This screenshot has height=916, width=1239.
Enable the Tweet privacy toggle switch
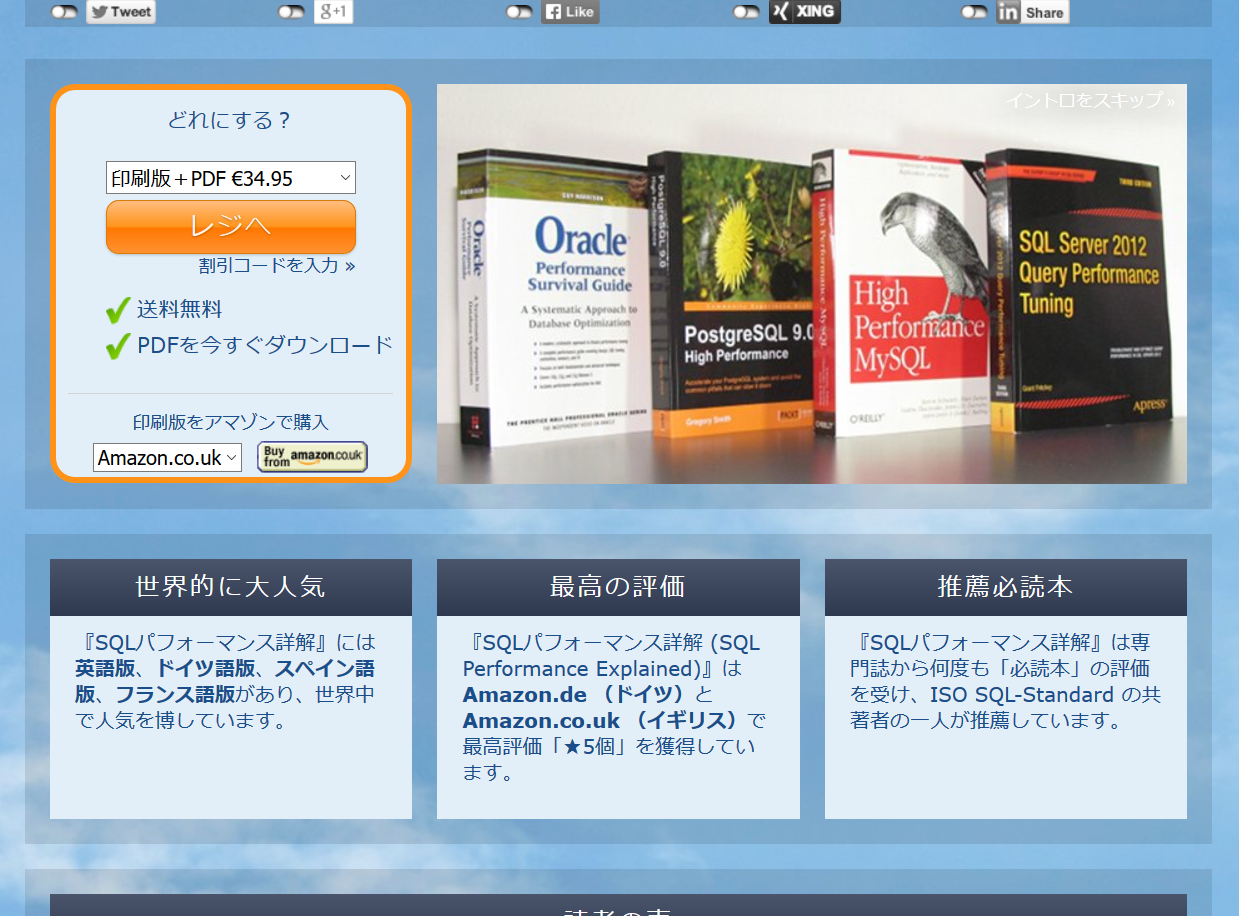click(x=64, y=12)
